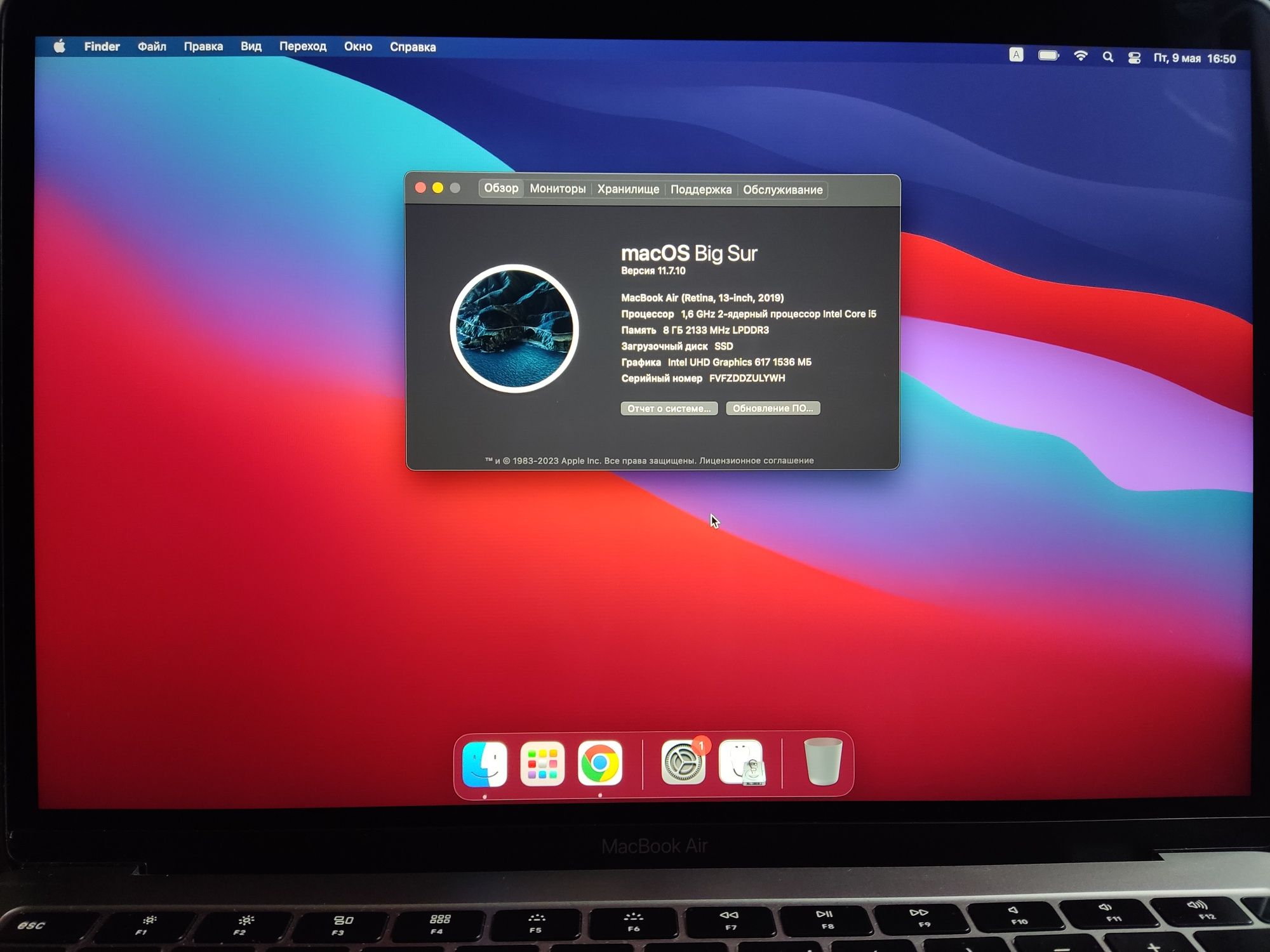Viewport: 1270px width, 952px height.
Task: Open the Wi-Fi menu icon
Action: (1080, 56)
